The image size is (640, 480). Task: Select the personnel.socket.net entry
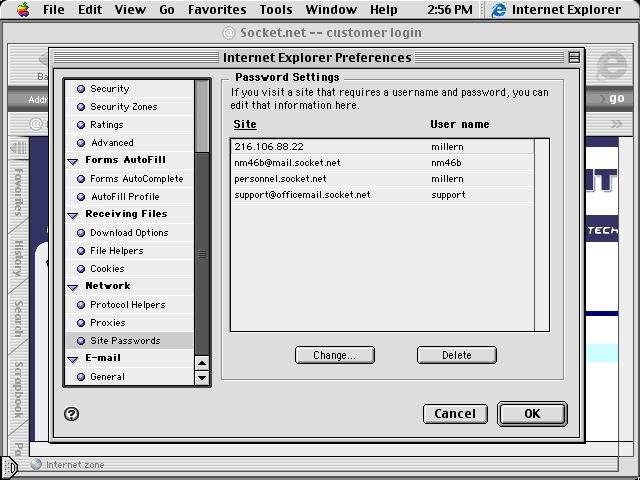tap(382, 179)
